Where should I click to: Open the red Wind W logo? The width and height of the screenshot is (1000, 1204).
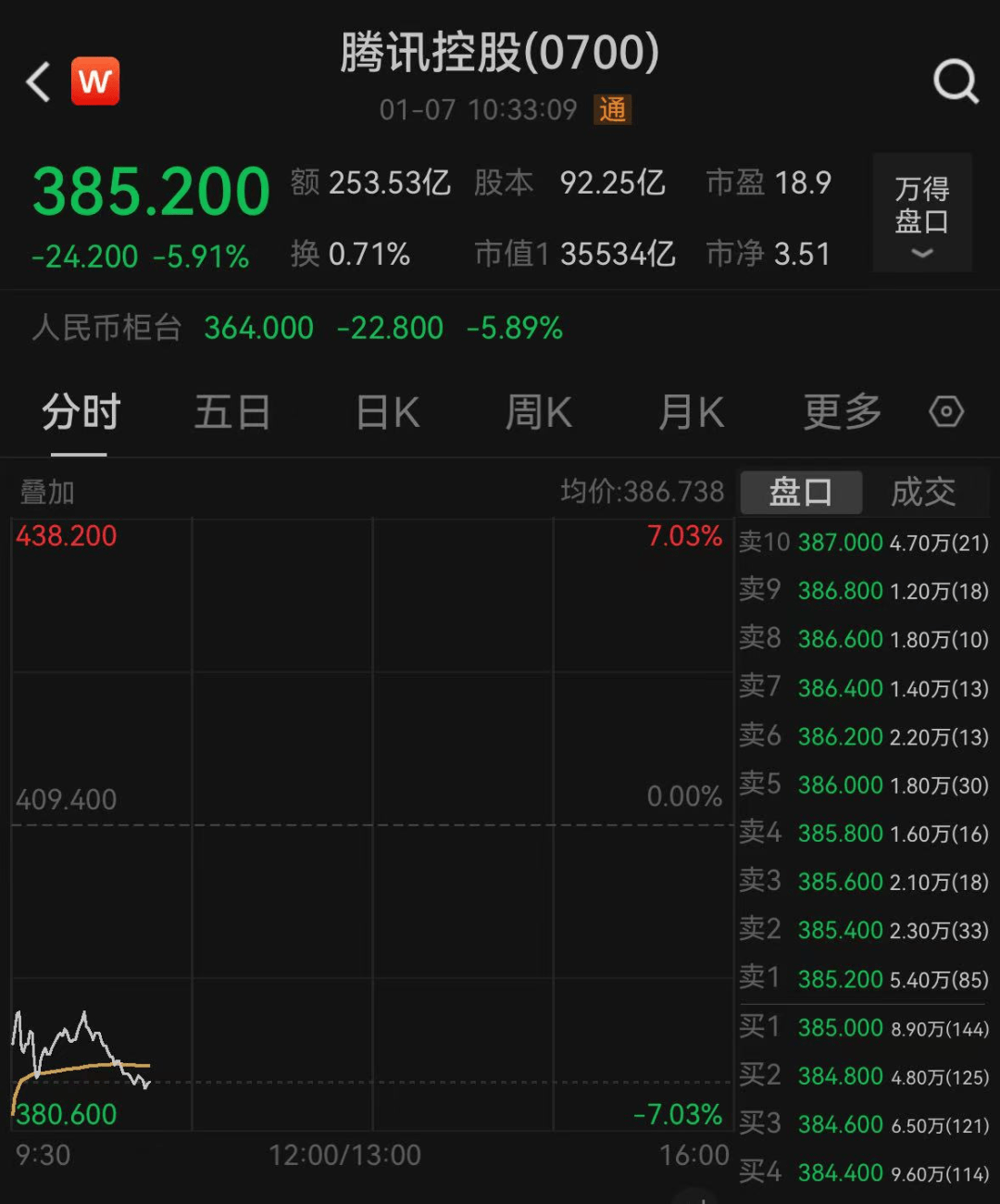point(95,82)
